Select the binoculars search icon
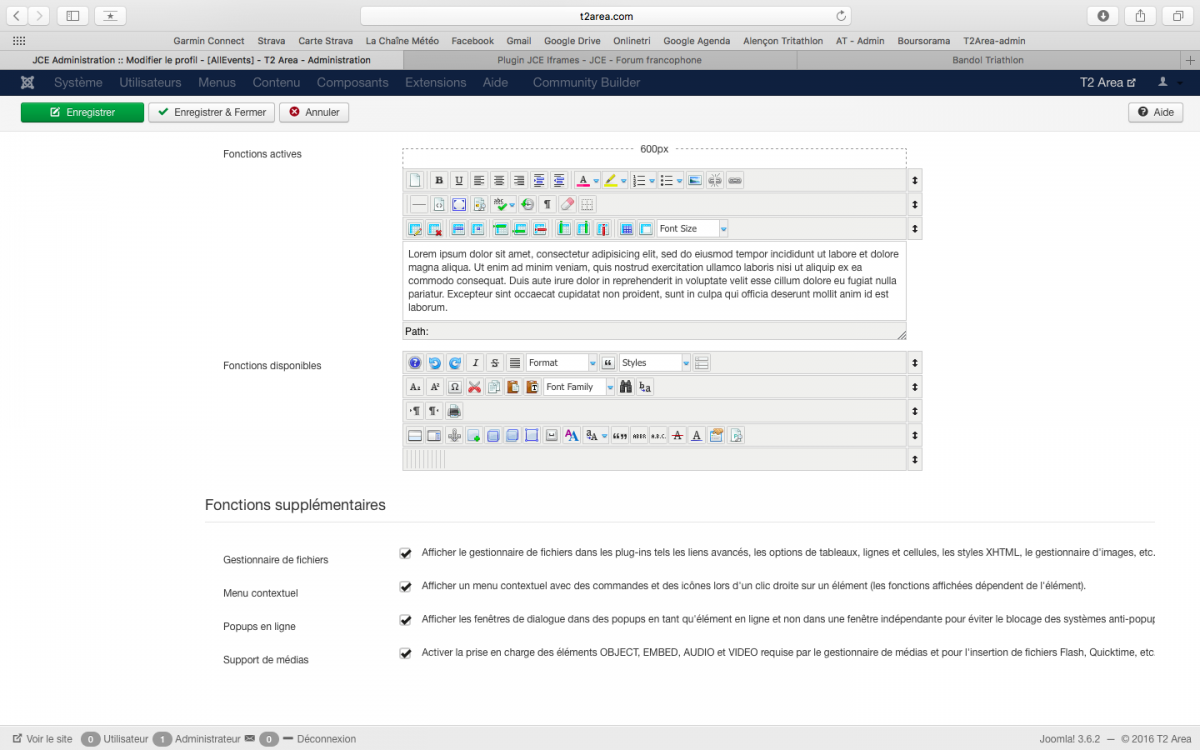 [626, 387]
